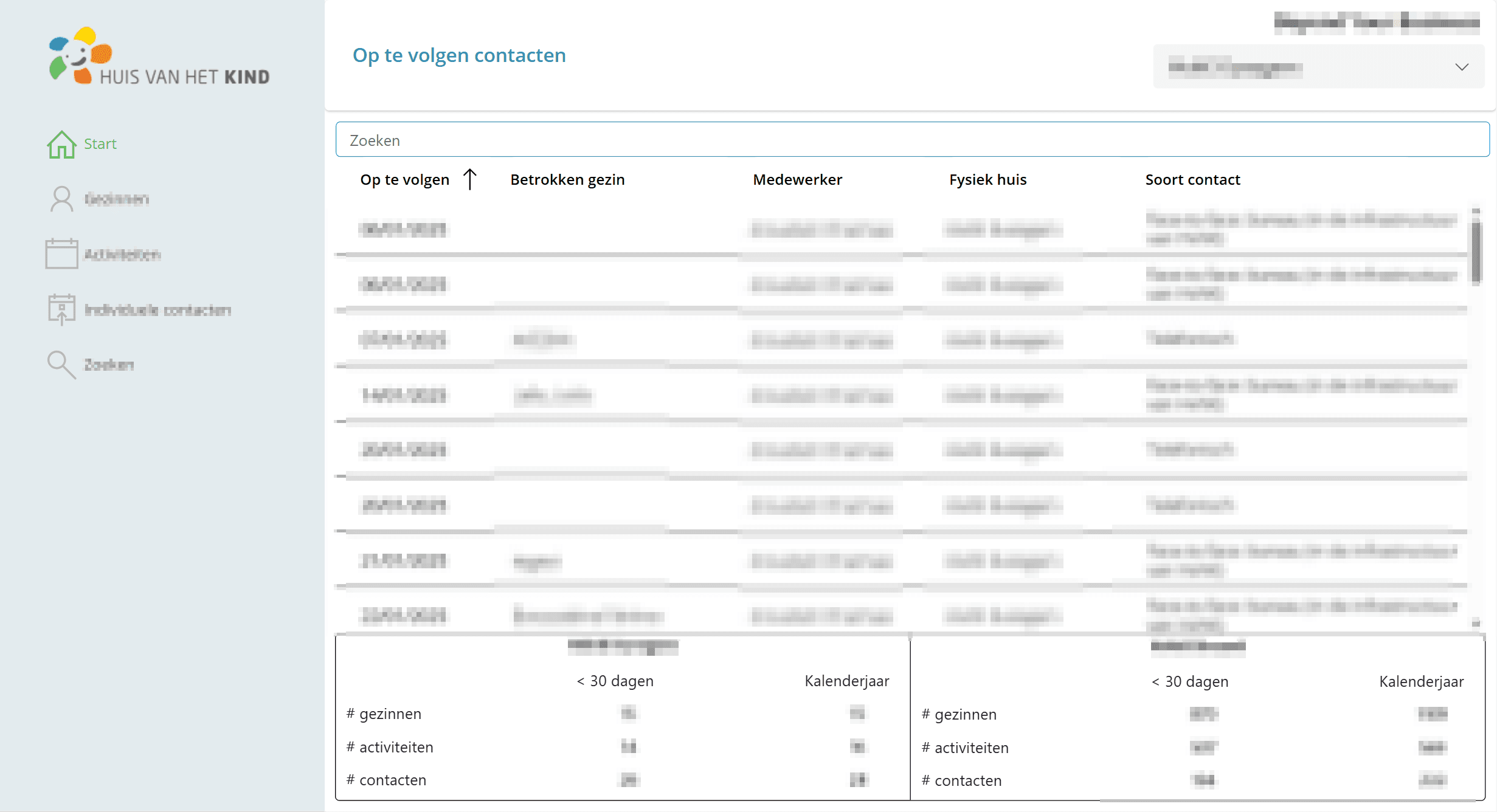Image resolution: width=1497 pixels, height=812 pixels.
Task: Open the Start menu item
Action: pyautogui.click(x=100, y=144)
